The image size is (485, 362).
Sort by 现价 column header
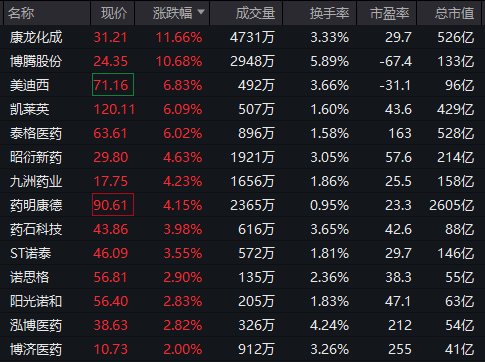click(113, 13)
